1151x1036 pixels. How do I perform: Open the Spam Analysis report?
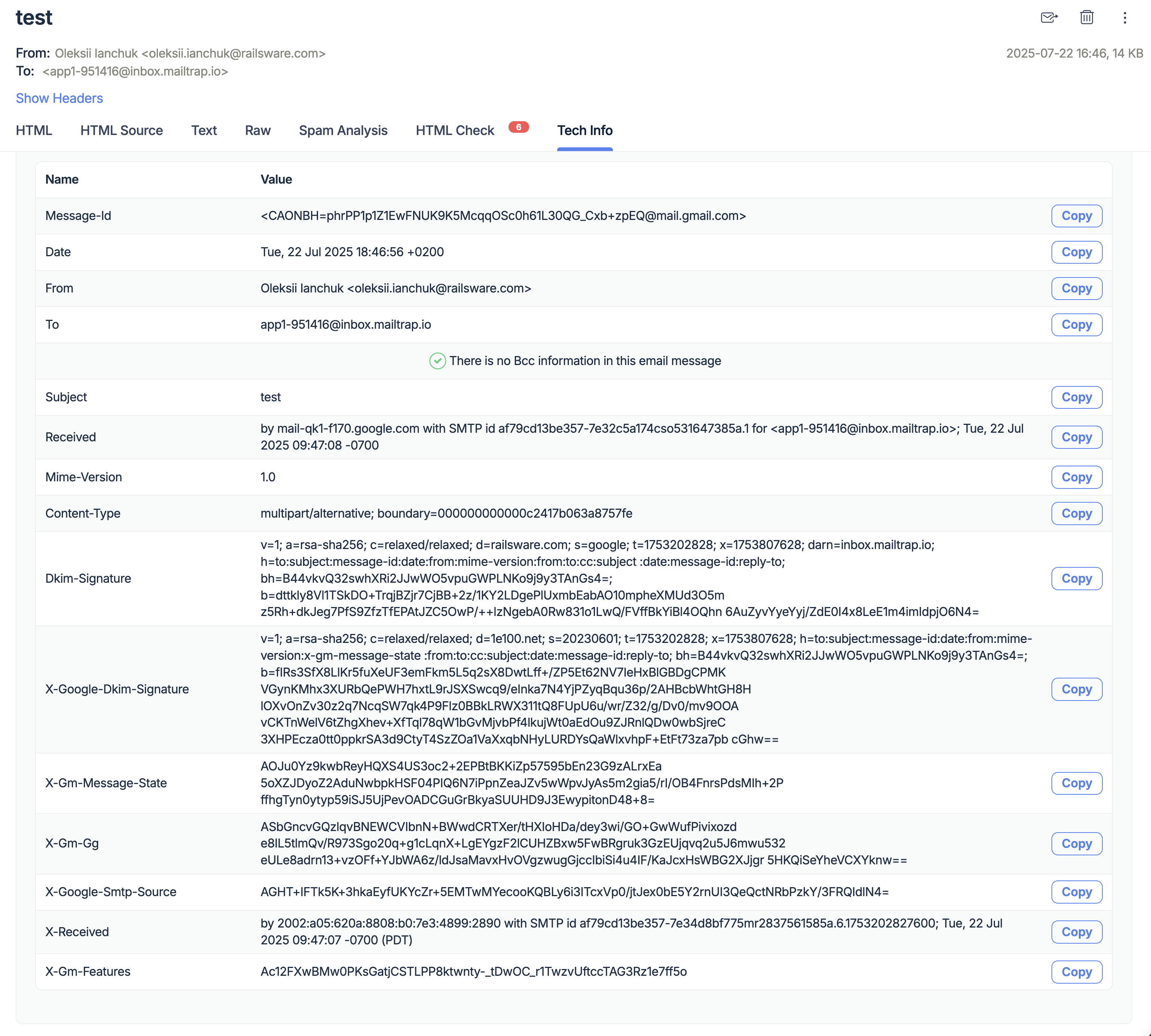coord(343,131)
